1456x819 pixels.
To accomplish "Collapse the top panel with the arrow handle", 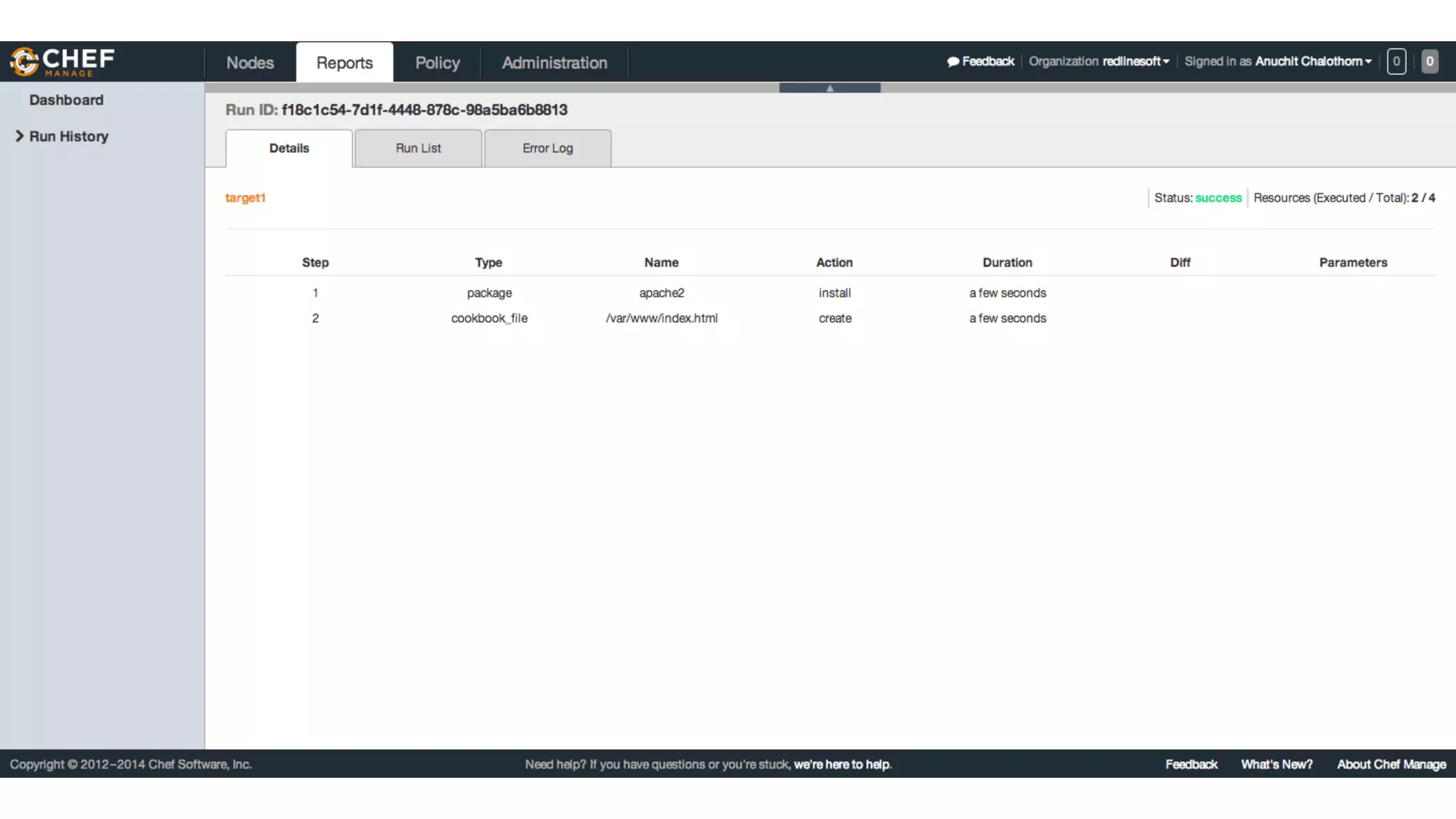I will pyautogui.click(x=830, y=88).
